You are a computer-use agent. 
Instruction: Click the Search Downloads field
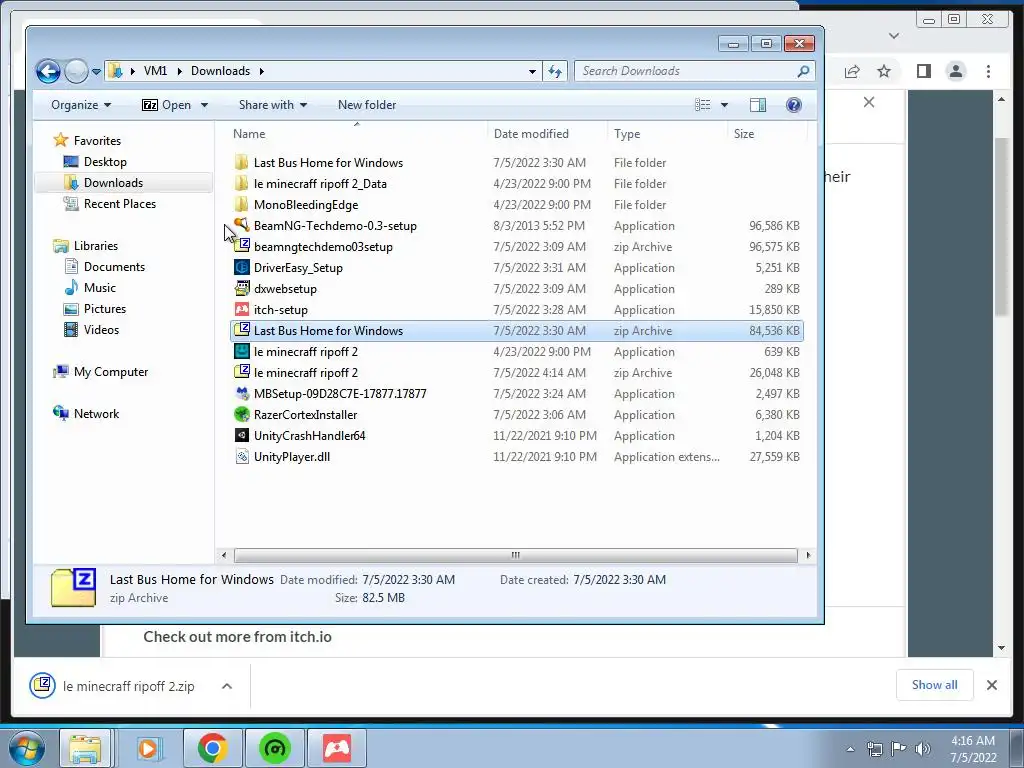click(694, 71)
